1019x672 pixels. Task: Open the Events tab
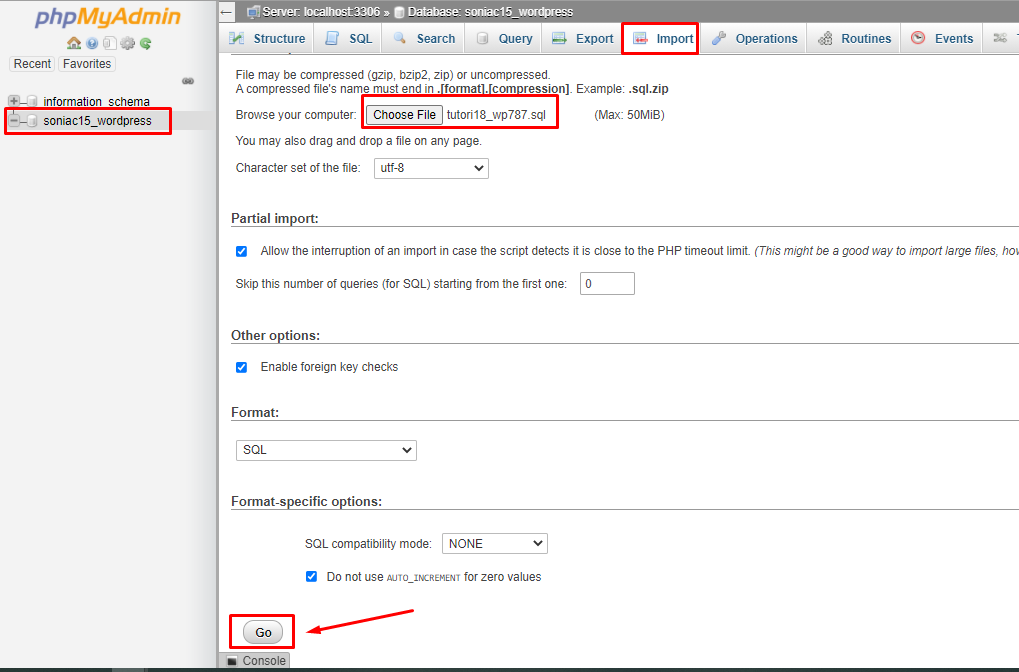942,38
